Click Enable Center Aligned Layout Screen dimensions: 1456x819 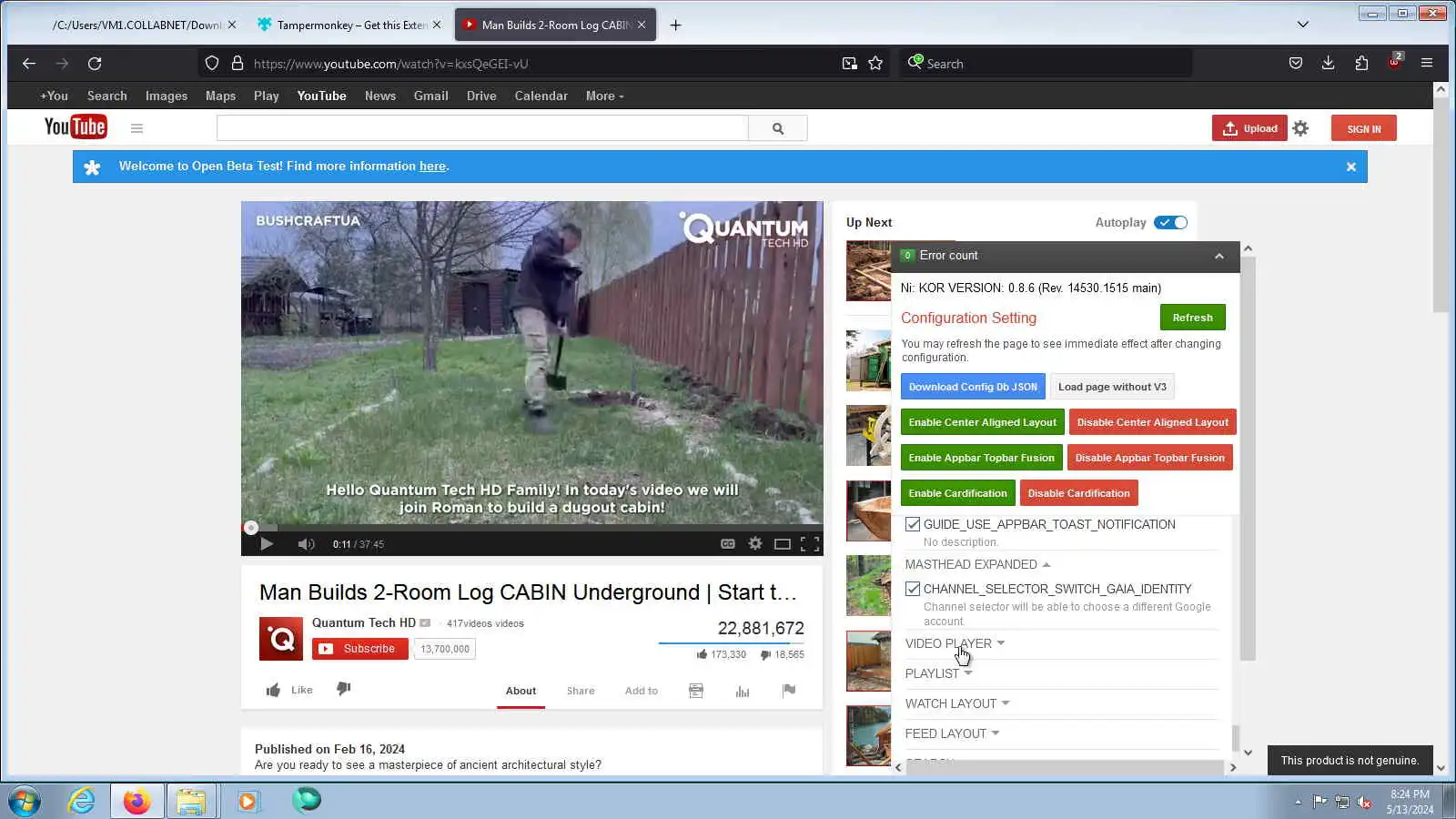point(983,422)
